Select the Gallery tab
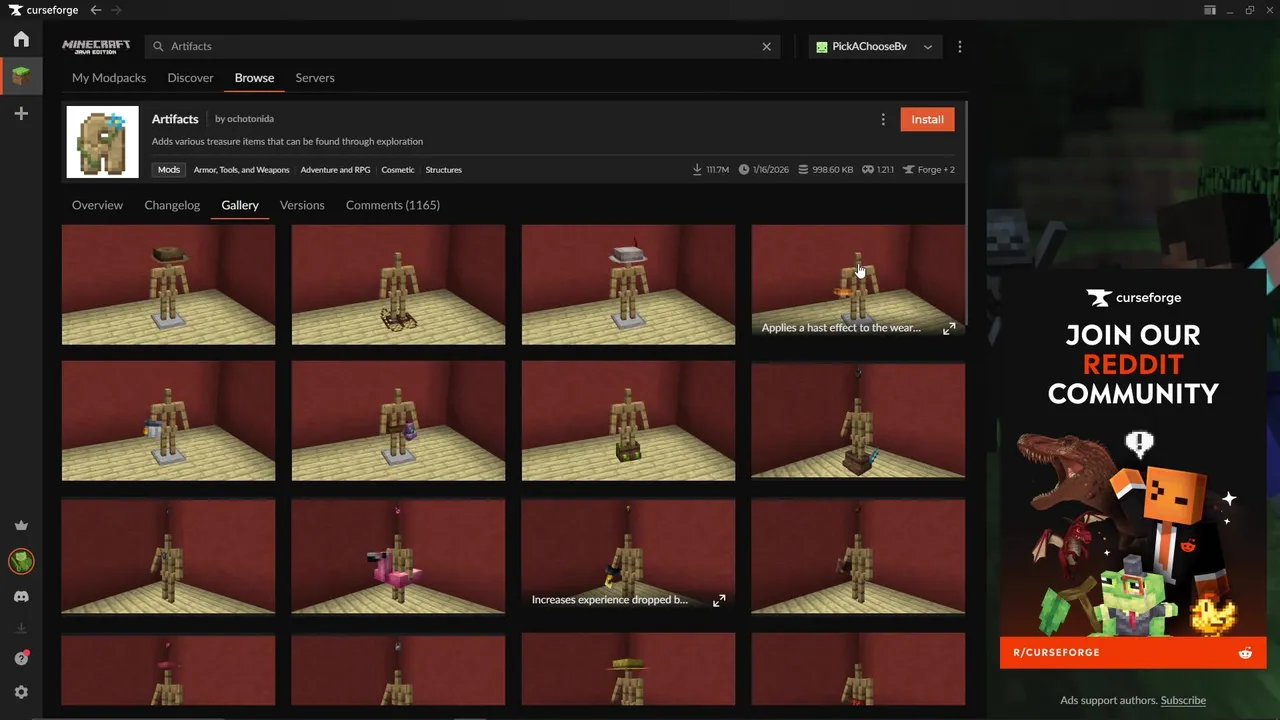This screenshot has width=1280, height=720. point(240,205)
